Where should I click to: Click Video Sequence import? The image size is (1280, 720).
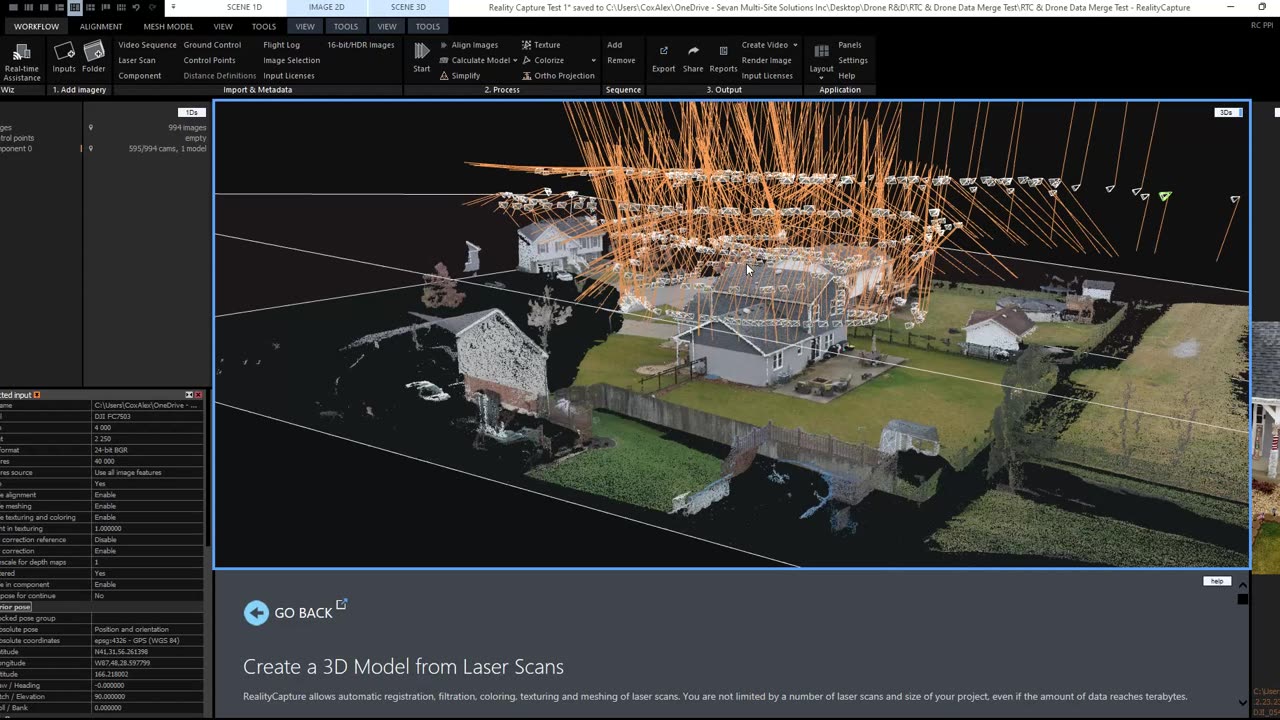pos(147,45)
